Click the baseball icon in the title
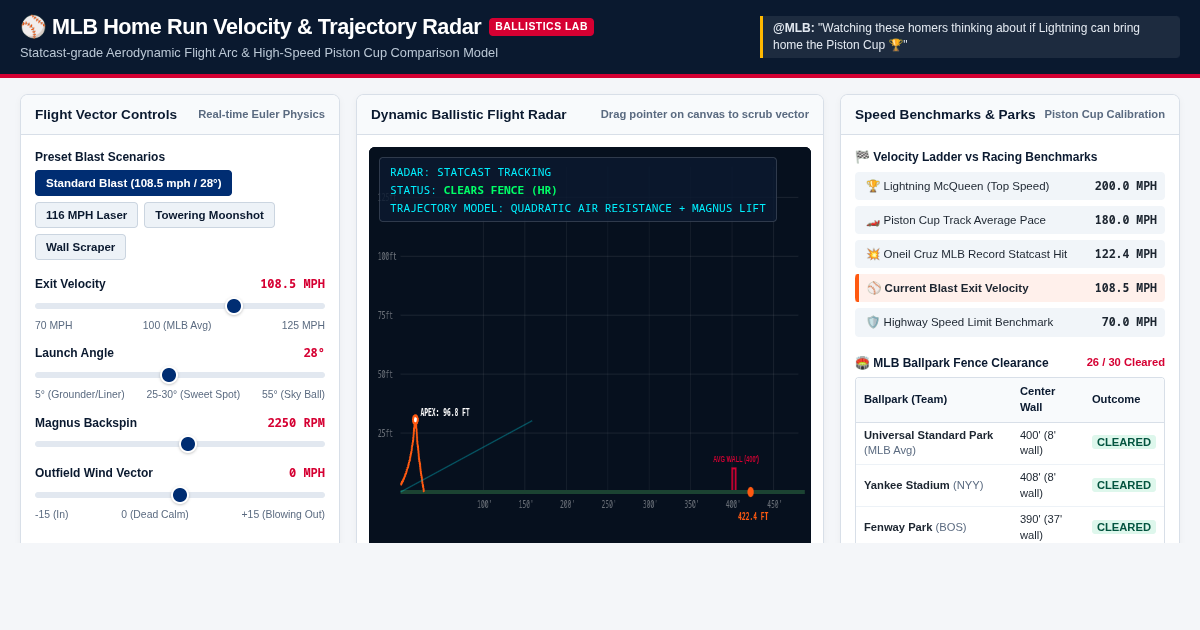The image size is (1200, 630). coord(33,27)
